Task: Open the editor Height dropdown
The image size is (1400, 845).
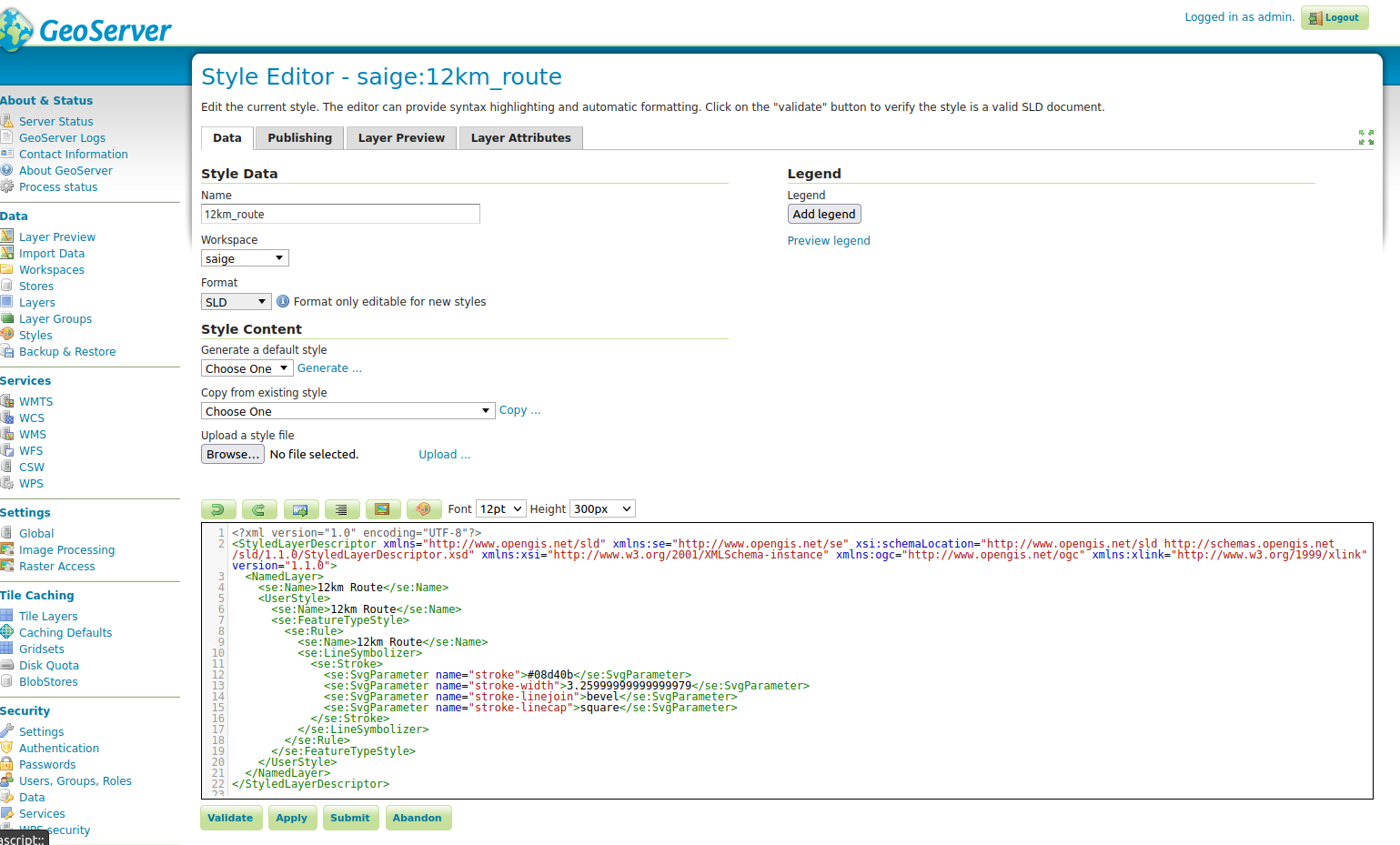Action: click(602, 509)
